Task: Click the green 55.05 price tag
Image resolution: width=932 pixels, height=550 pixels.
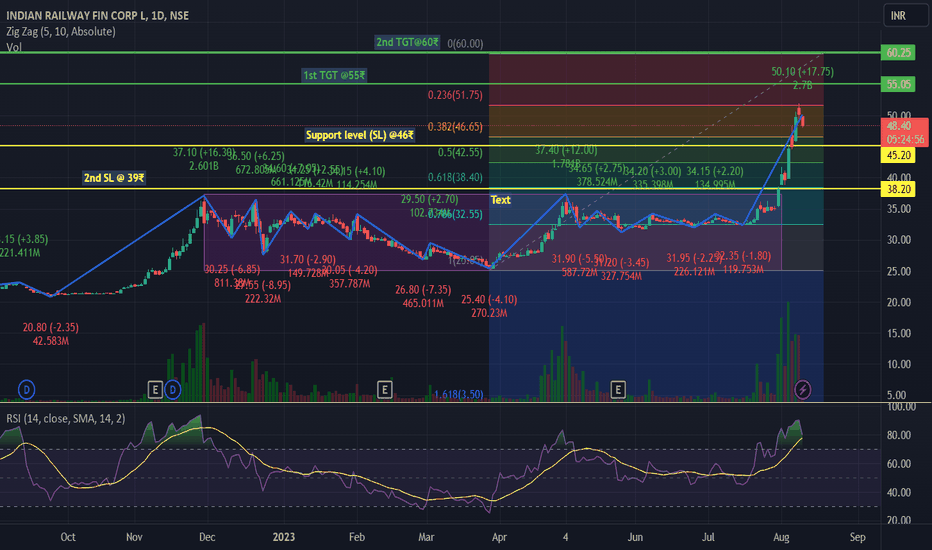Action: [898, 84]
